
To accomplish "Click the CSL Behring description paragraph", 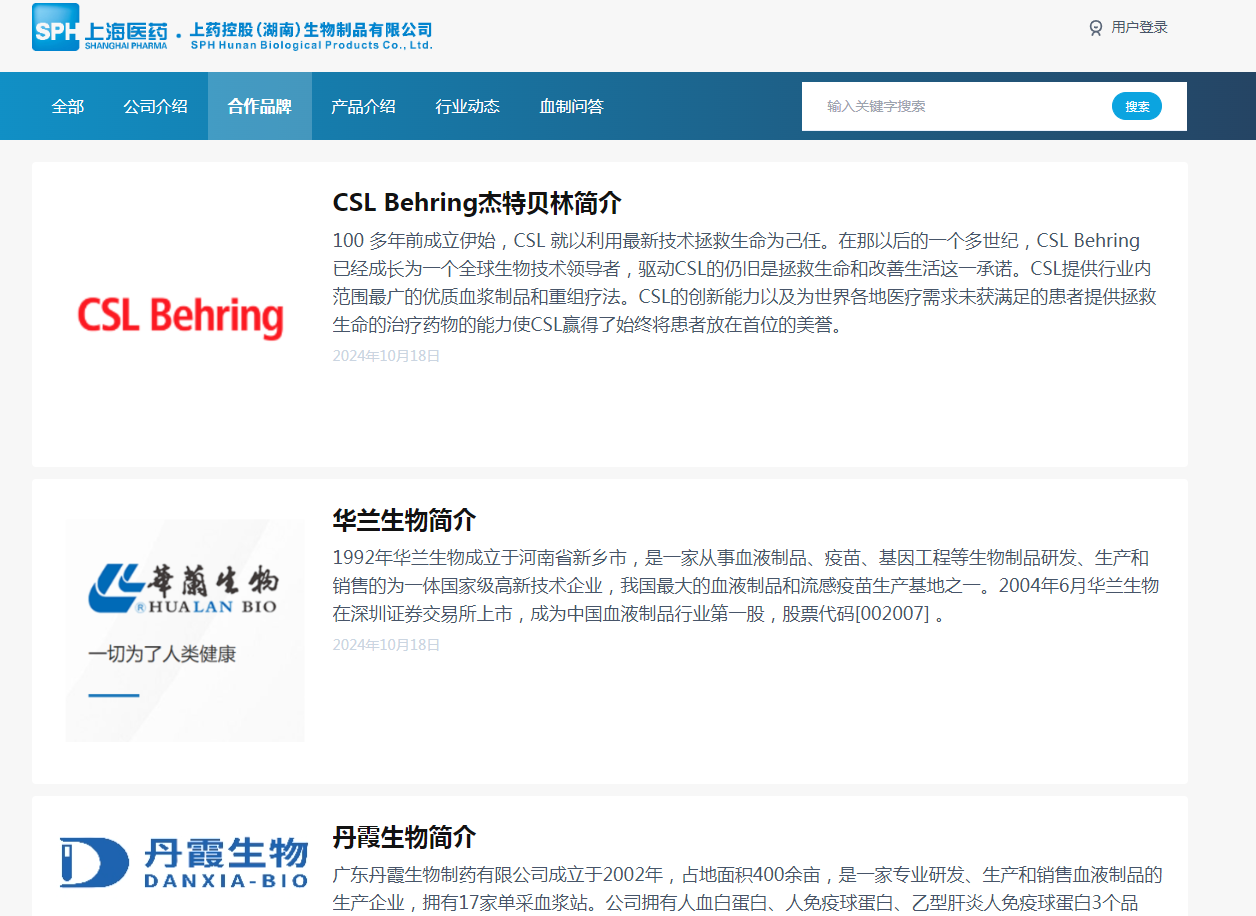I will coord(745,283).
